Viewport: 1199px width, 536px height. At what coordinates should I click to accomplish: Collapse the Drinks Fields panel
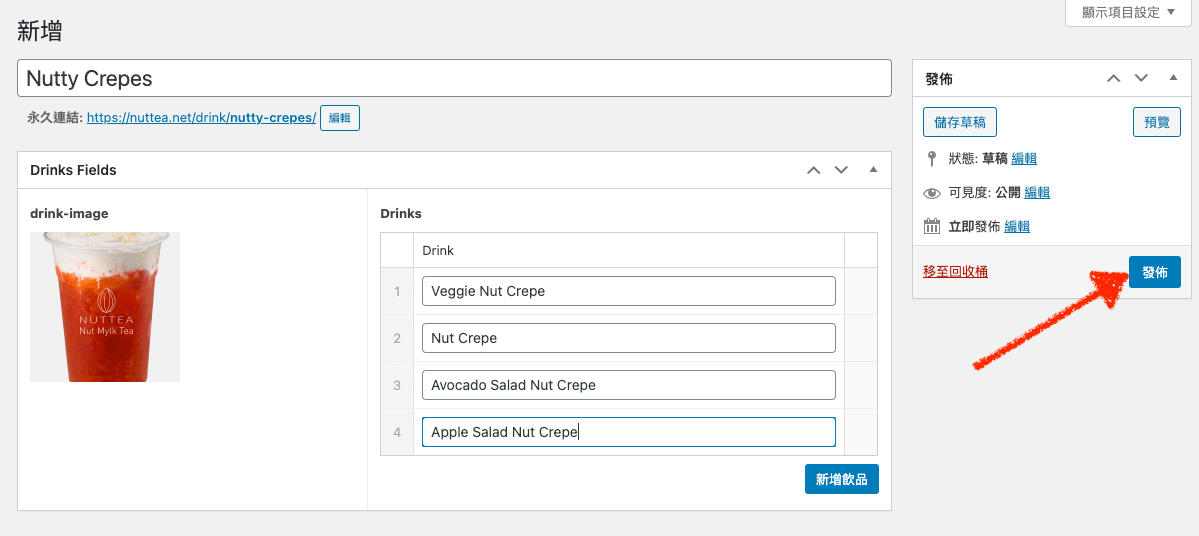(873, 170)
